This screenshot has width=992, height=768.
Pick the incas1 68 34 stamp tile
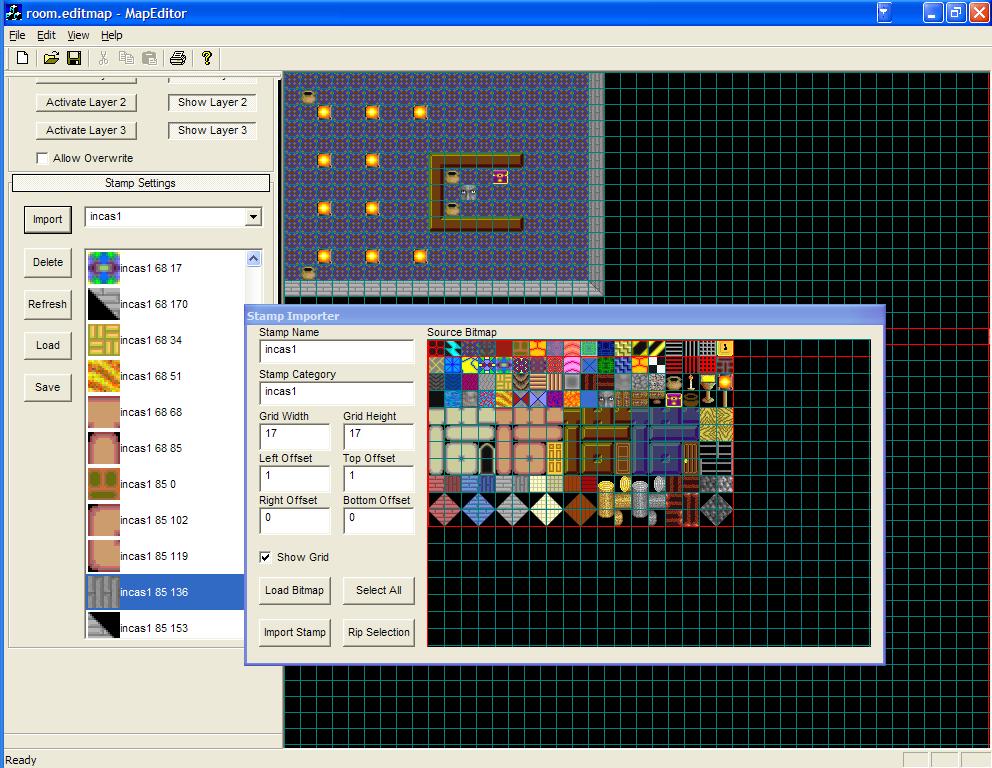103,340
